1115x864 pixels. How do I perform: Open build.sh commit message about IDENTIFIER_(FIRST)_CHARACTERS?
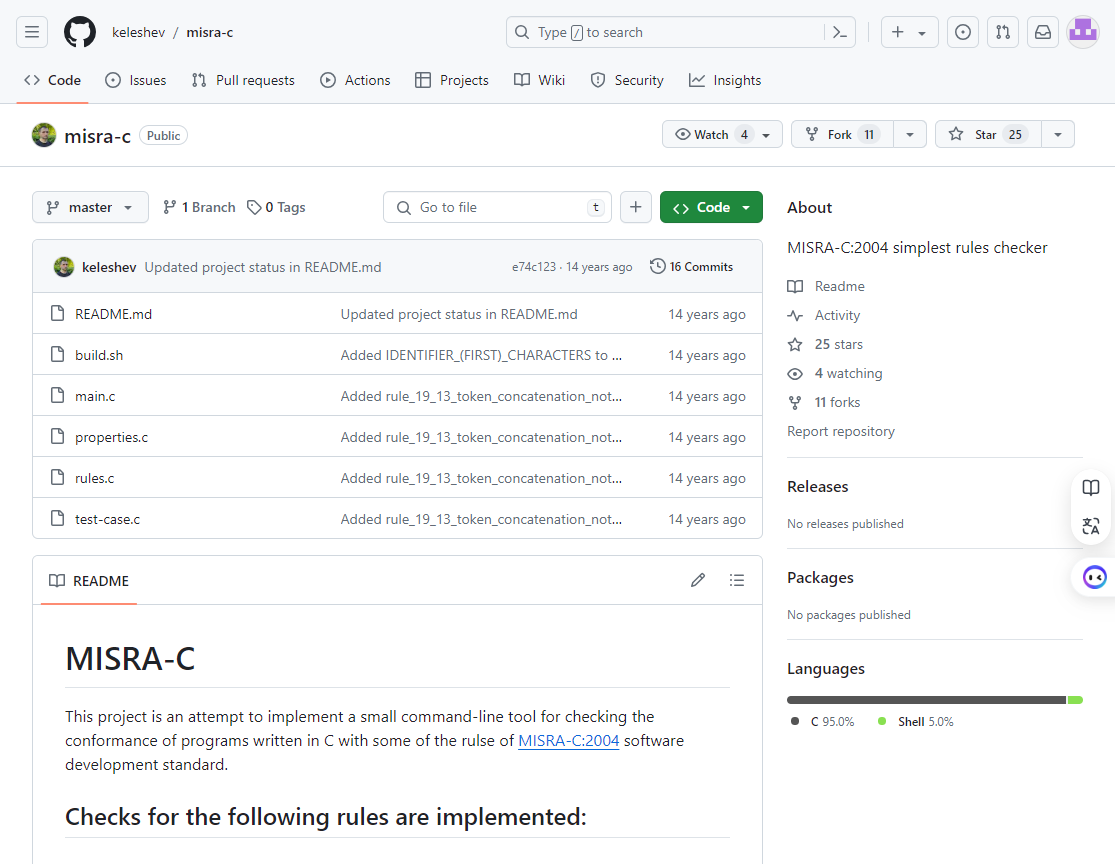481,356
